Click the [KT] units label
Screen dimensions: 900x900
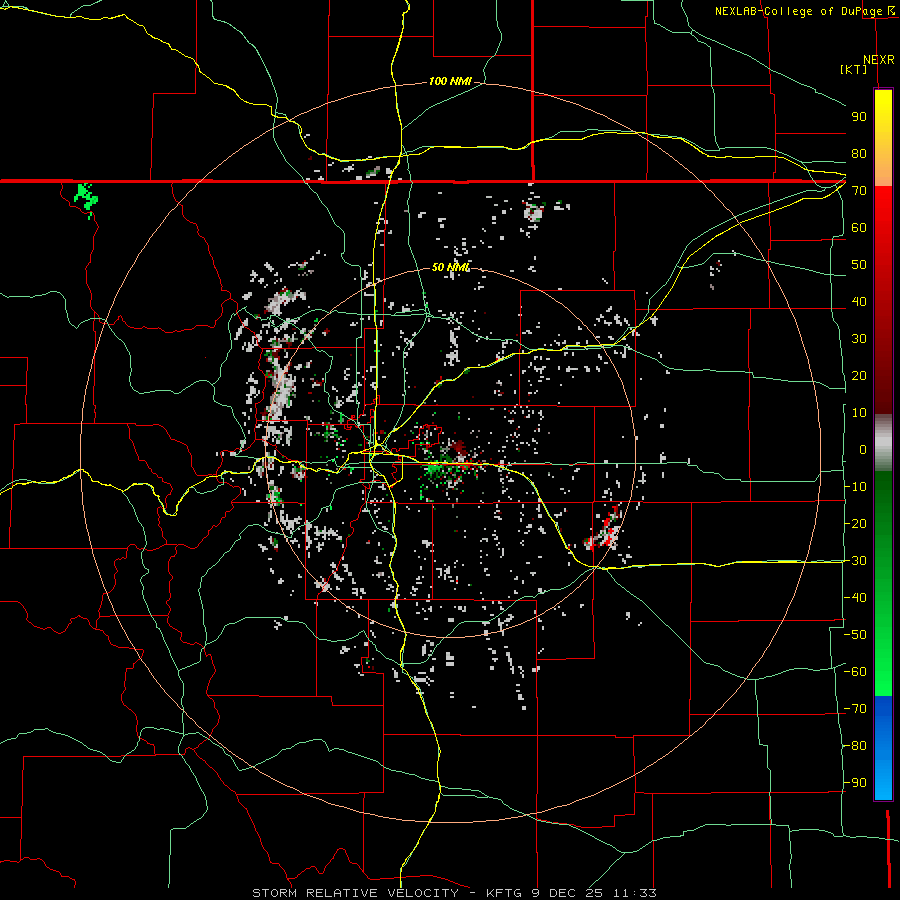(854, 69)
